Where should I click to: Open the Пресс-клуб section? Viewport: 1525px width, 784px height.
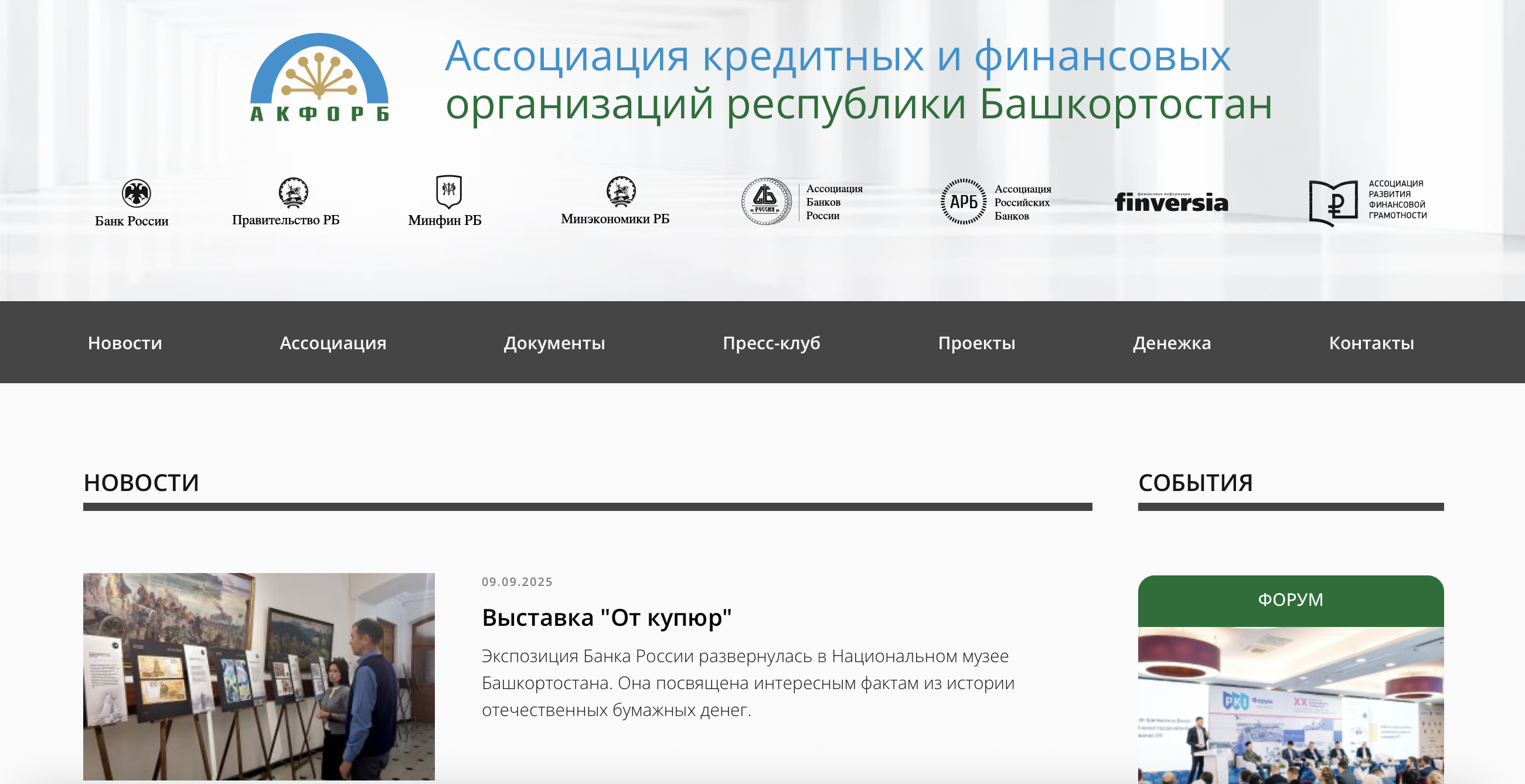[771, 343]
